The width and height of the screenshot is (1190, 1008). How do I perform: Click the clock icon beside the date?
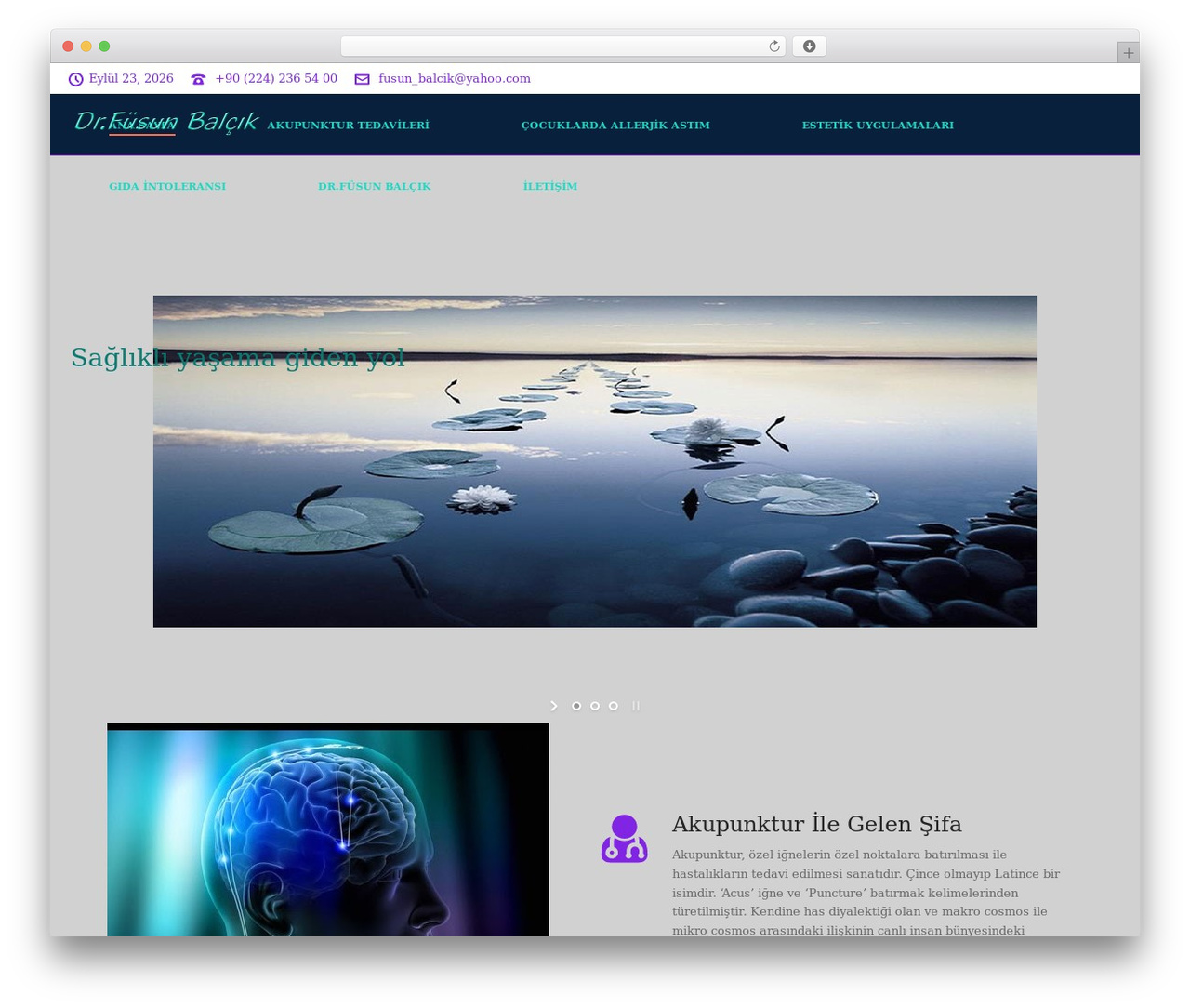click(x=76, y=79)
